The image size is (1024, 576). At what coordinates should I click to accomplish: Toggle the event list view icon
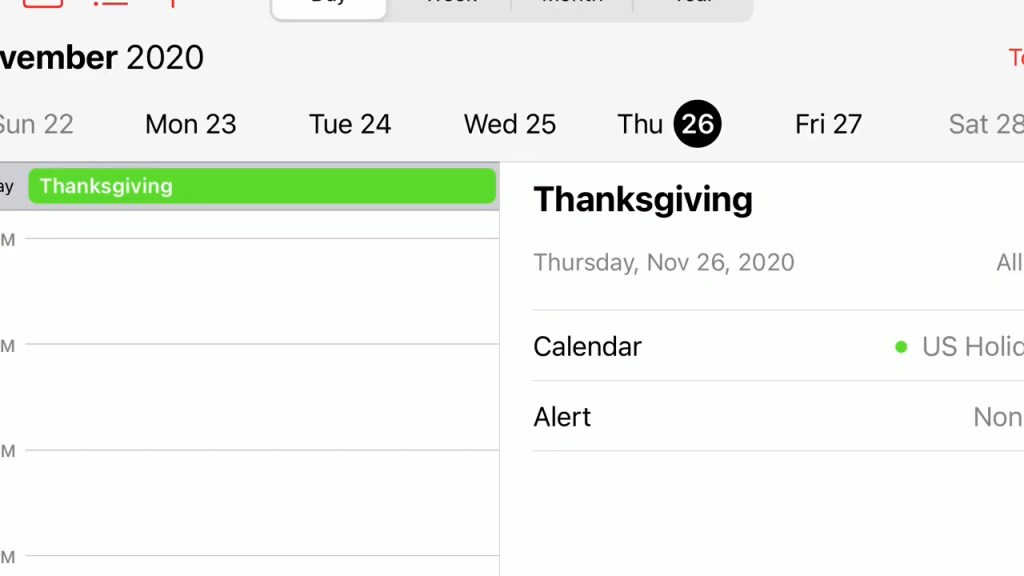point(110,3)
